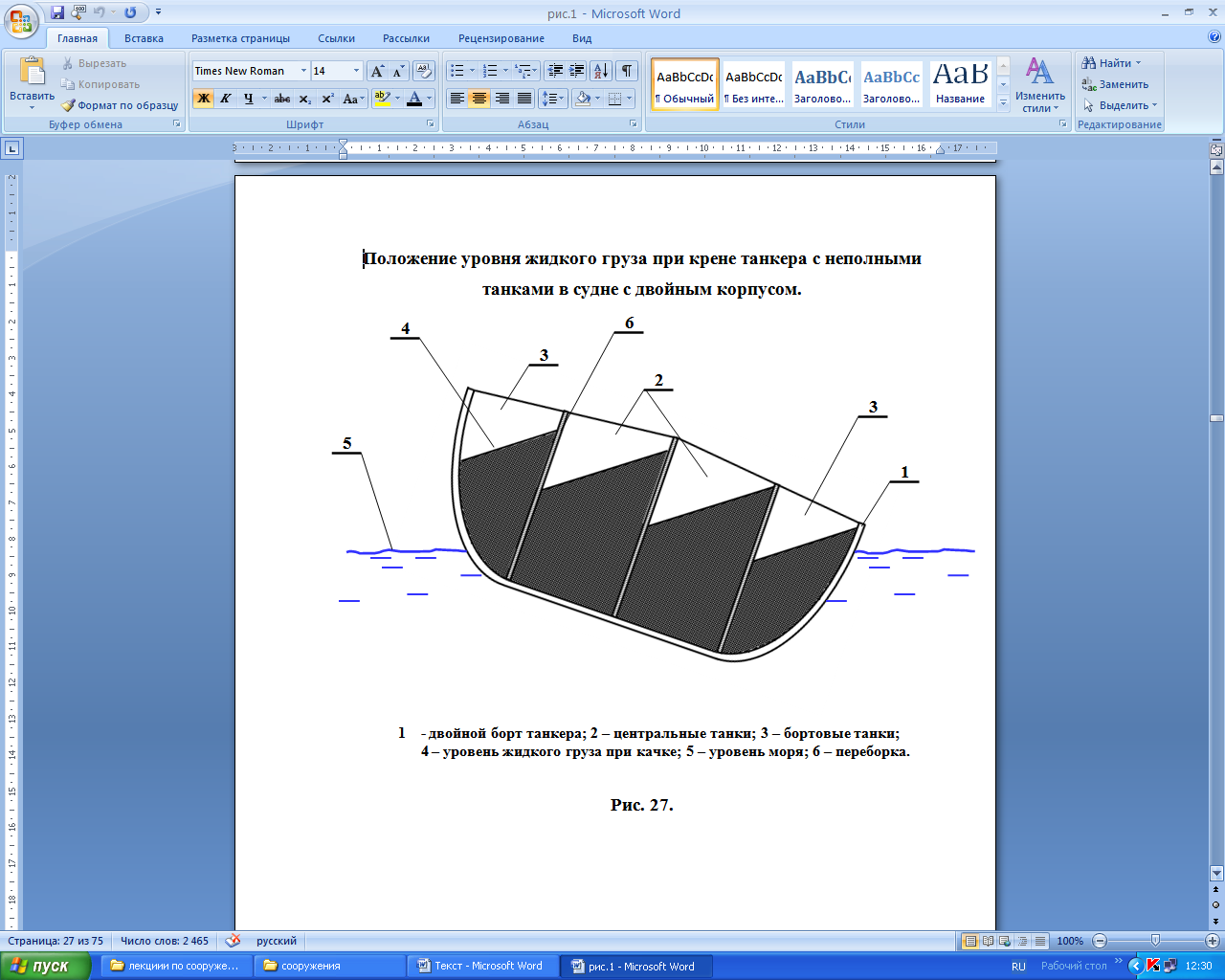Toggle bold (Ж) formatting
1225x980 pixels.
203,99
